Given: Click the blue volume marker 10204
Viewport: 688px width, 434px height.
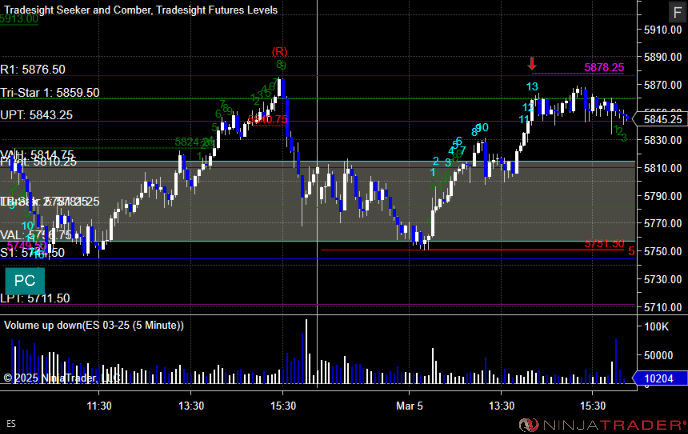Looking at the screenshot, I should tap(660, 378).
